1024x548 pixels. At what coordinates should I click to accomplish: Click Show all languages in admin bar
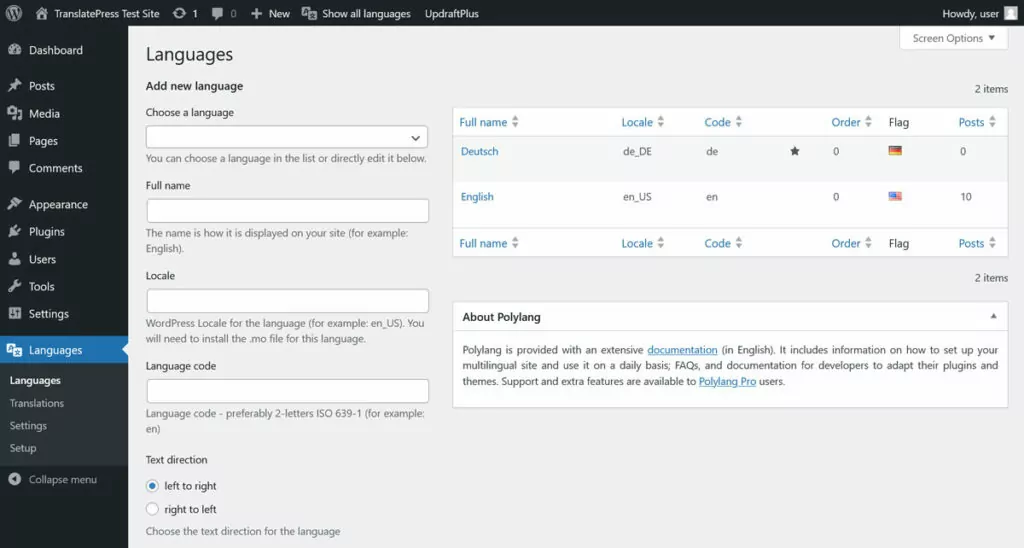[x=366, y=13]
